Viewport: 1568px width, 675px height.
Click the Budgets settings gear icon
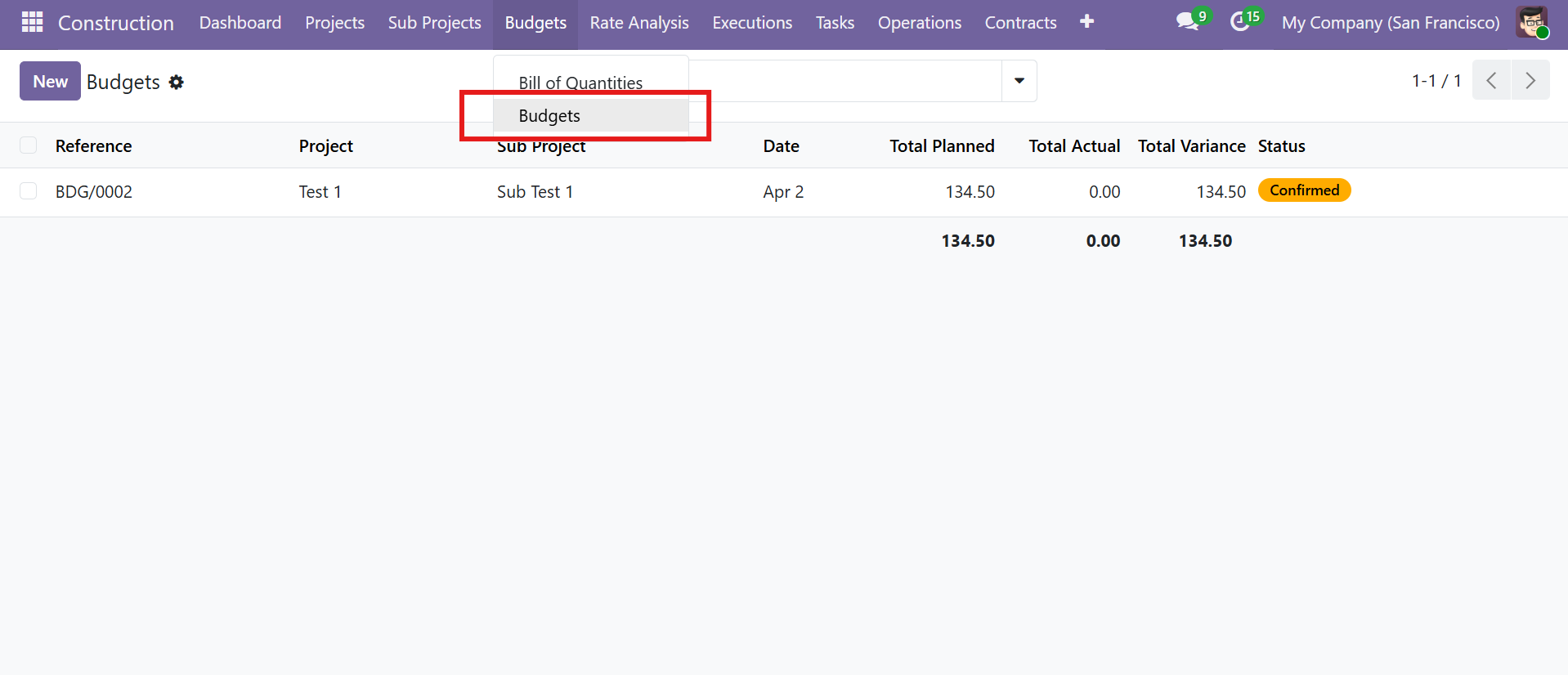click(x=176, y=82)
